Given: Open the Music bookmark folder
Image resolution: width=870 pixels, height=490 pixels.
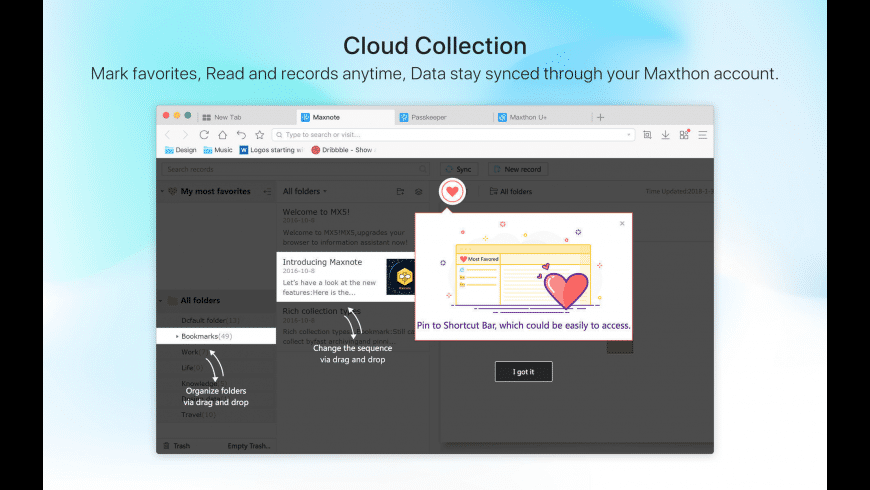Looking at the screenshot, I should (218, 150).
